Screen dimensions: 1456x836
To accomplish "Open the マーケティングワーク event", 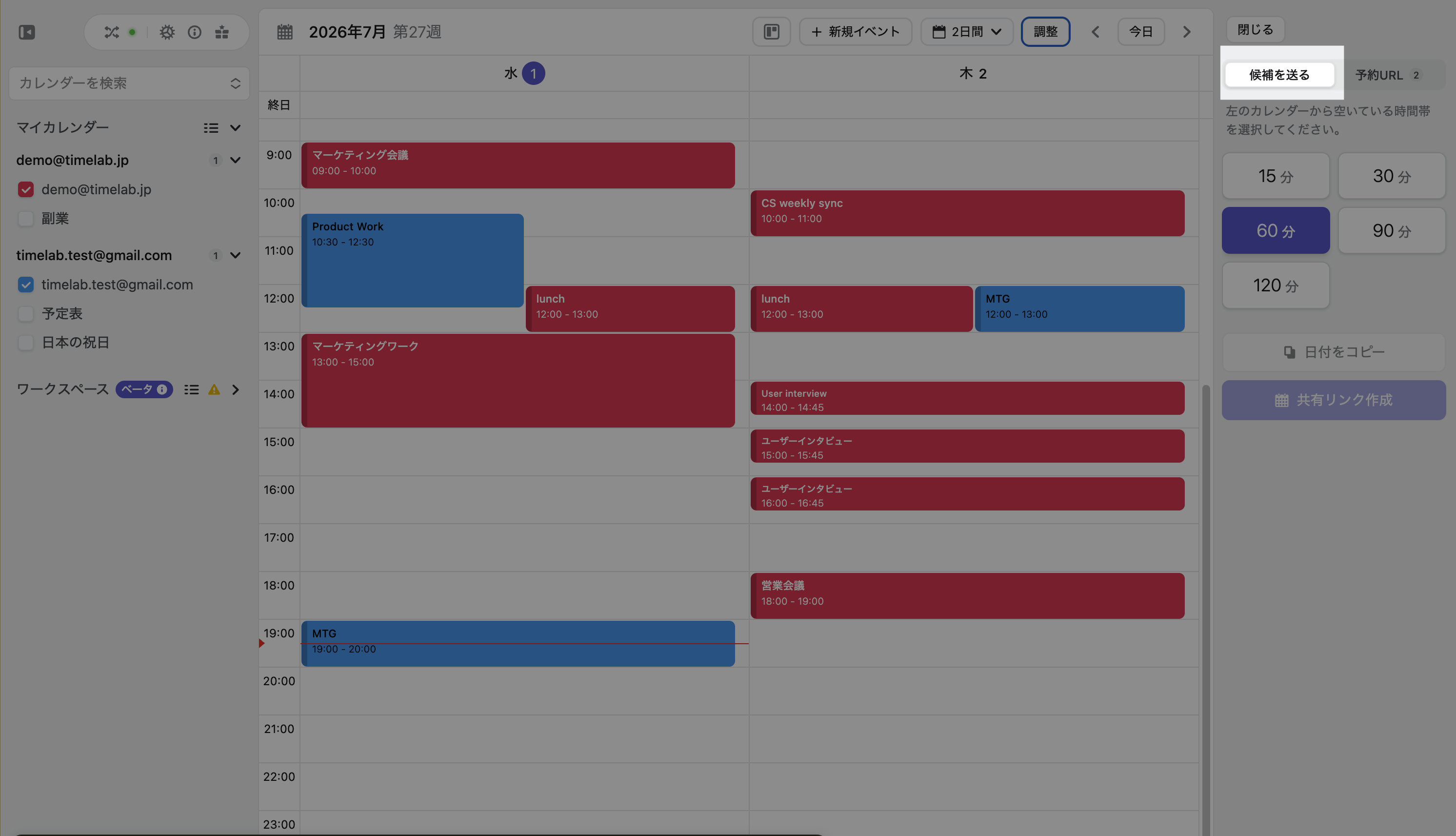I will 518,381.
